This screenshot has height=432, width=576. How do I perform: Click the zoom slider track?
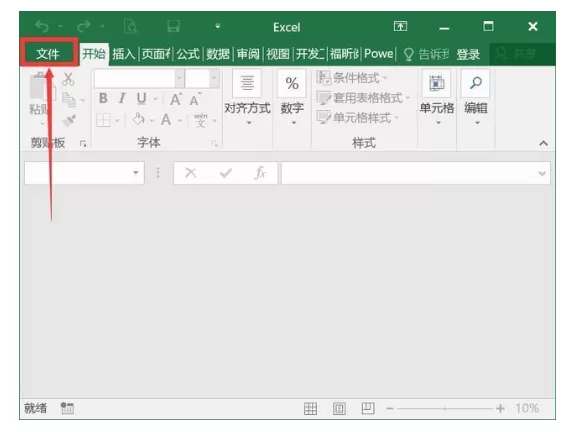pos(444,408)
